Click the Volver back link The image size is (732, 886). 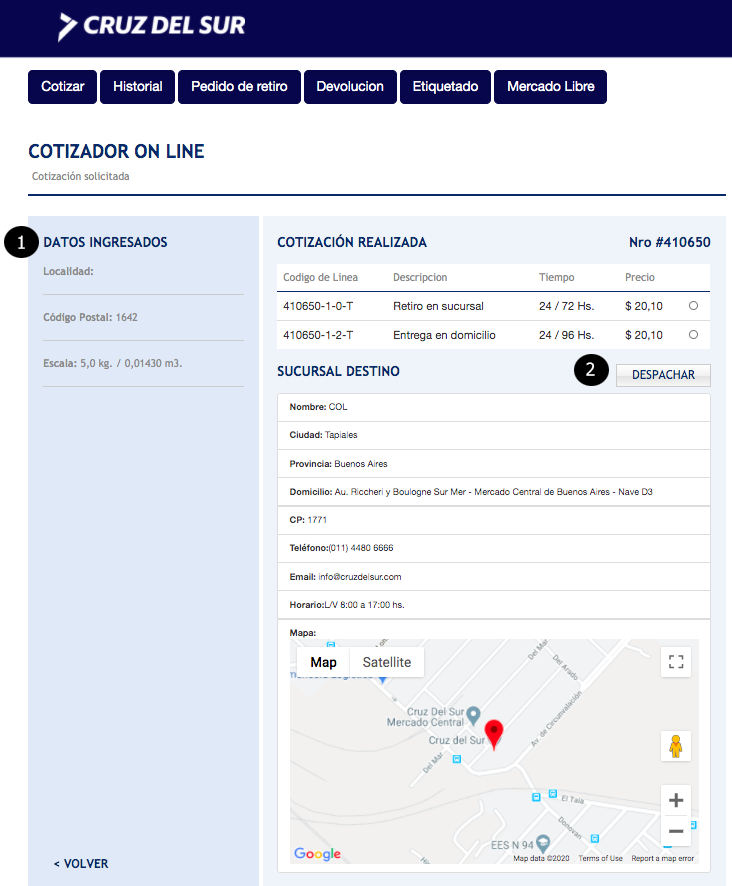coord(81,863)
